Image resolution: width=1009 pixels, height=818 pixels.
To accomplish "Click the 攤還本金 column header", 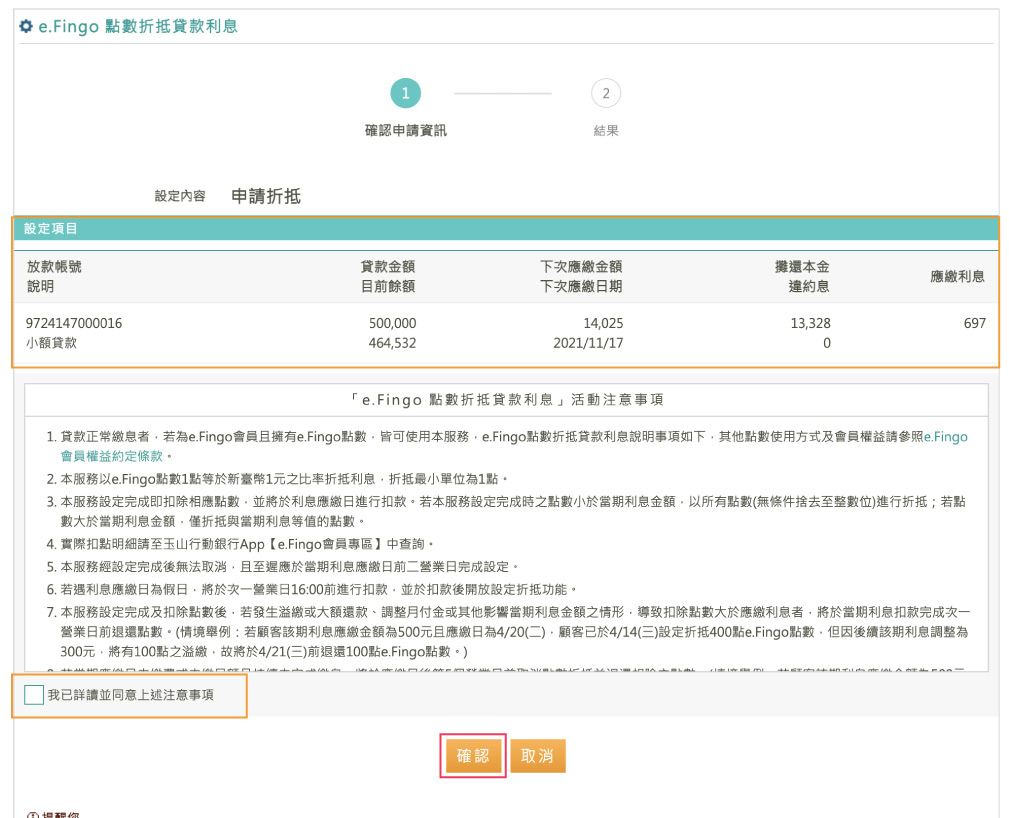I will click(802, 266).
